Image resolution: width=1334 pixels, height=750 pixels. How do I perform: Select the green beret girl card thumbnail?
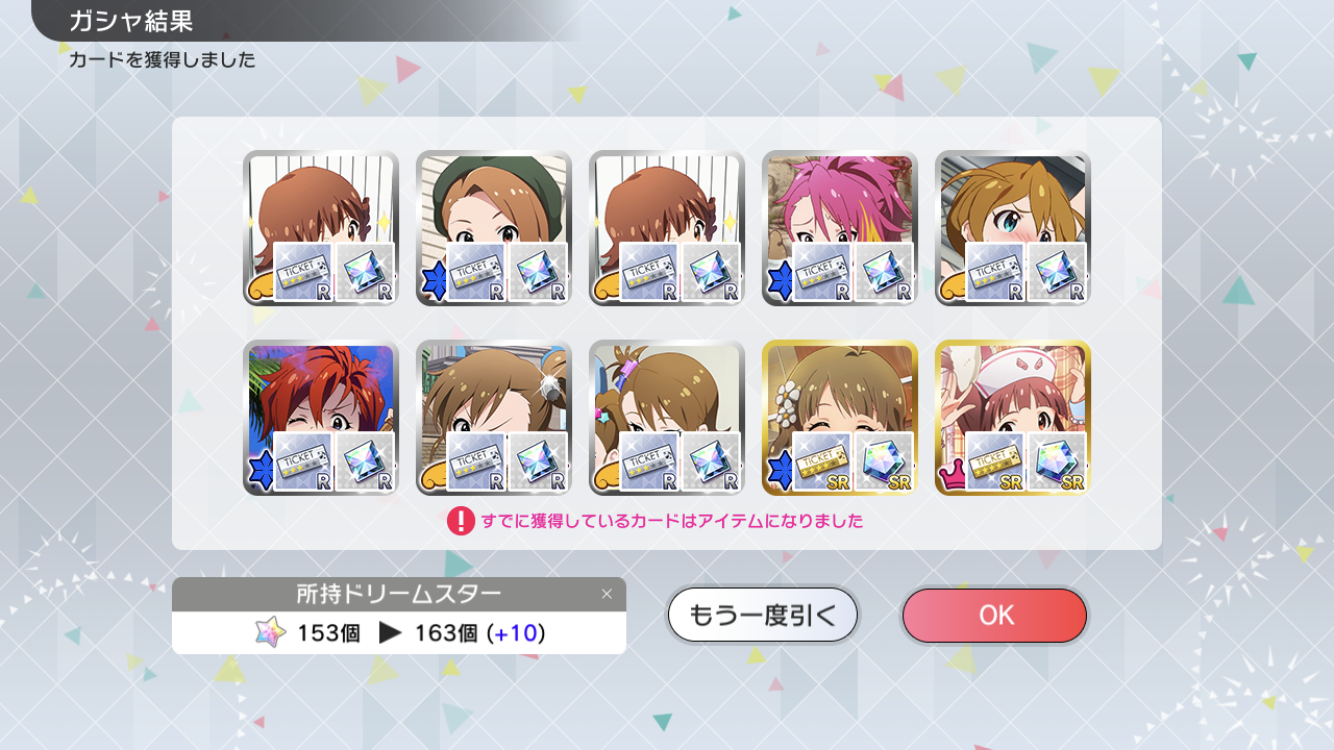pos(494,228)
